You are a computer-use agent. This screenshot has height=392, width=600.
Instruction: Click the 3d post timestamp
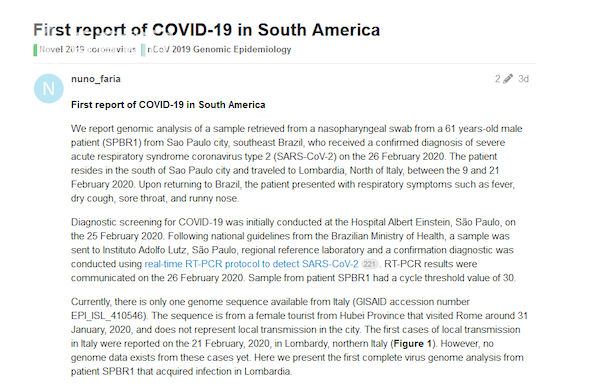coord(523,79)
